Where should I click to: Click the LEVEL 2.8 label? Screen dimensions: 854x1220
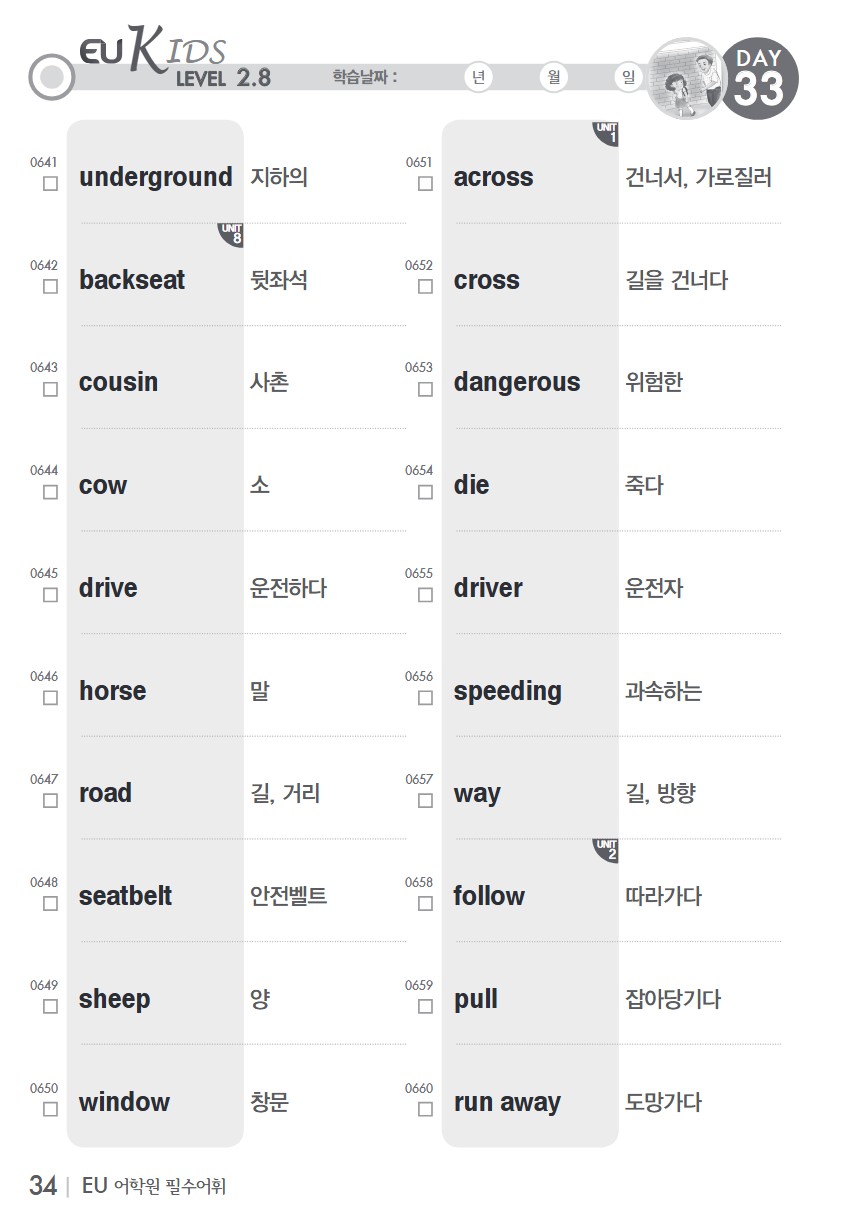click(223, 78)
